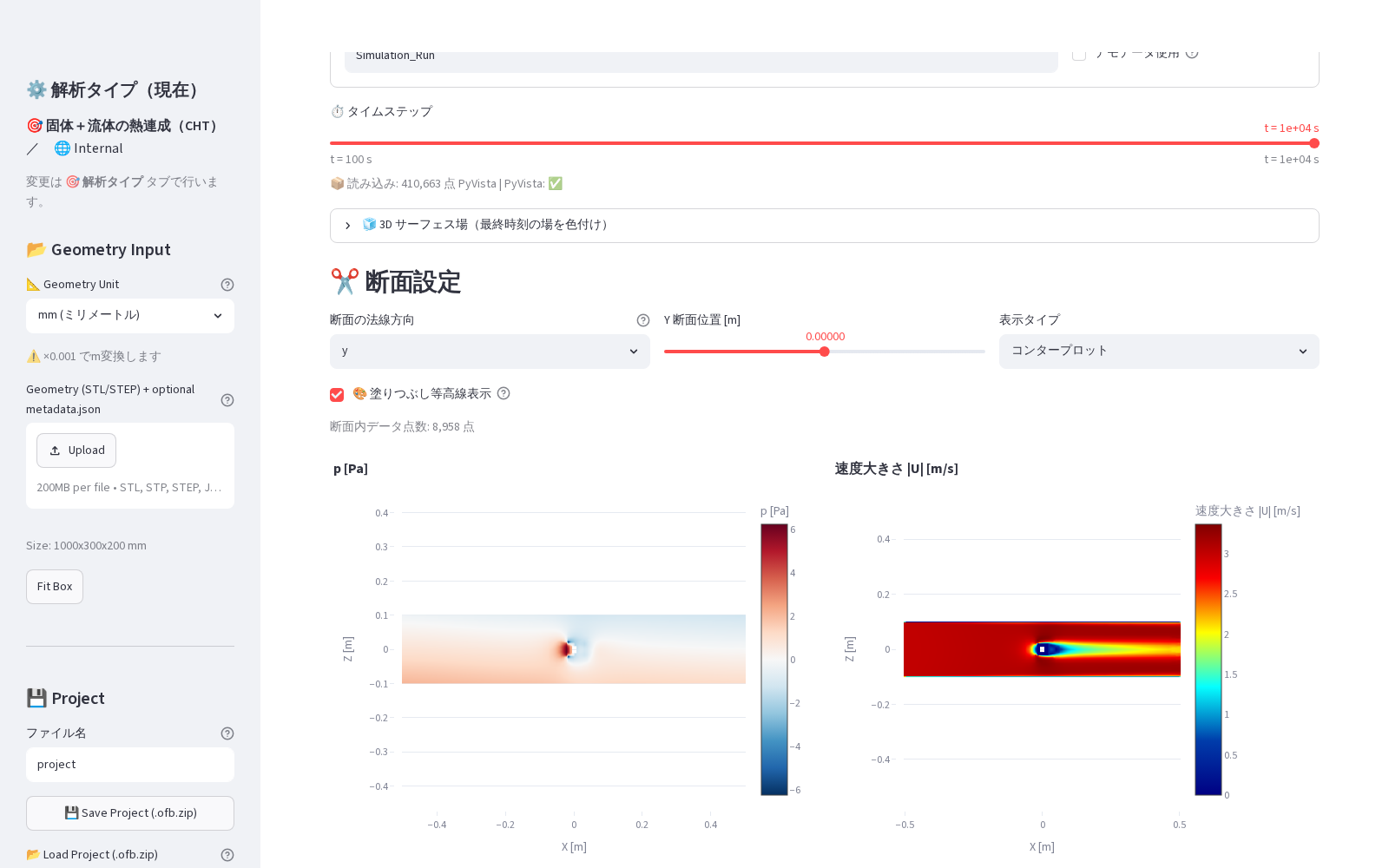Open the 断面の法線方向 dropdown showing y
1389x868 pixels.
click(490, 352)
